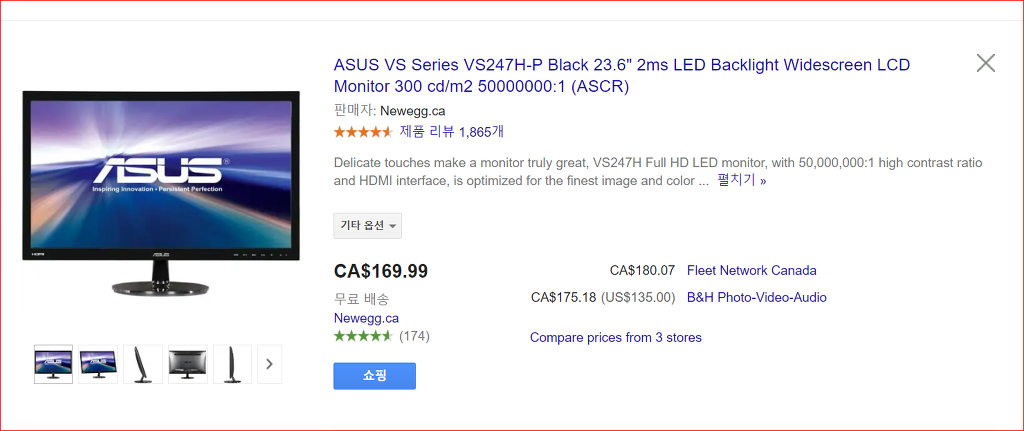This screenshot has width=1024, height=431.
Task: Select fourth rear-view monitor thumbnail
Action: [188, 364]
